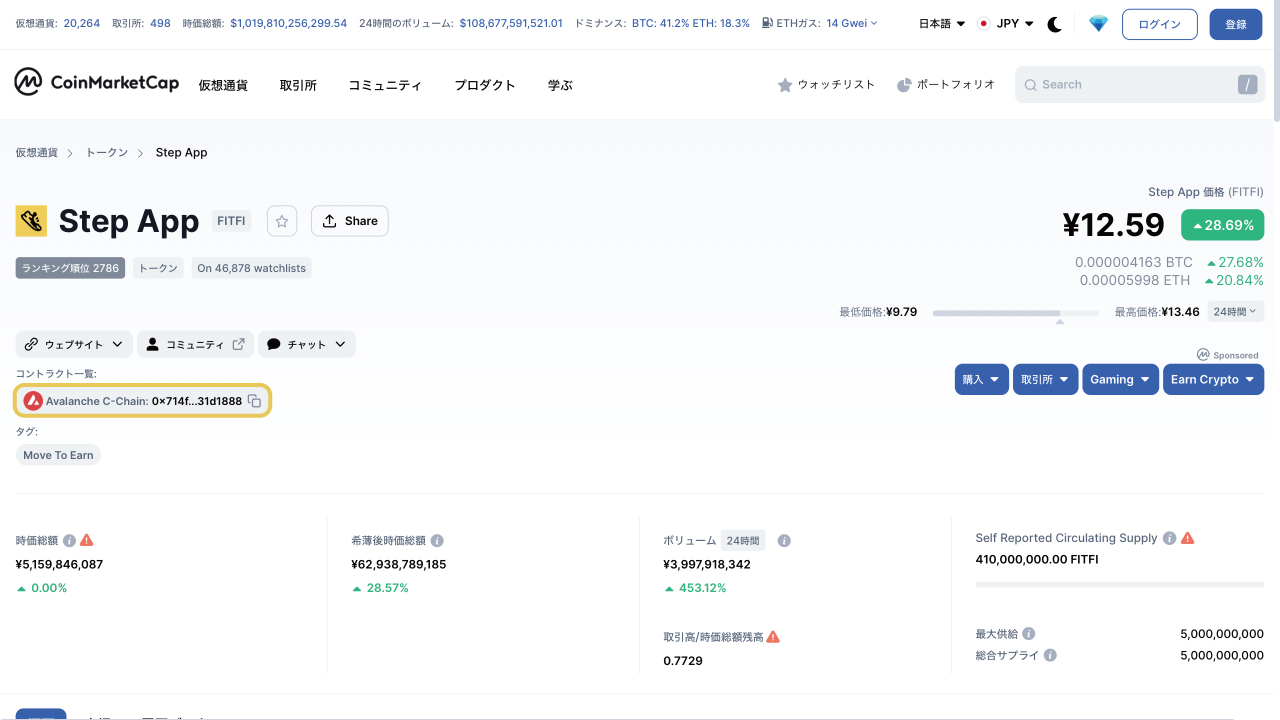The width and height of the screenshot is (1280, 720).
Task: Open ウォッチリスト with star icon
Action: pyautogui.click(x=826, y=85)
